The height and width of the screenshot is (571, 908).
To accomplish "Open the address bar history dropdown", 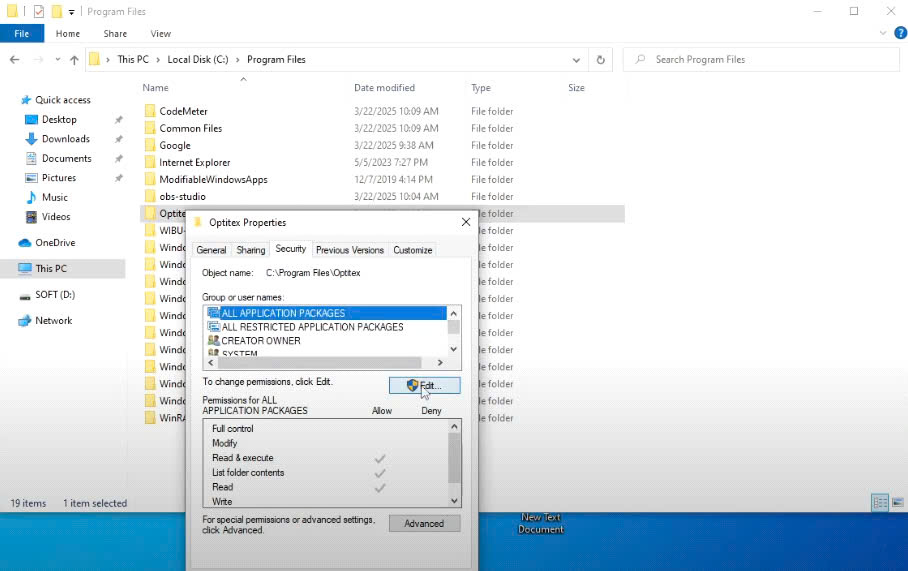I will pyautogui.click(x=578, y=60).
